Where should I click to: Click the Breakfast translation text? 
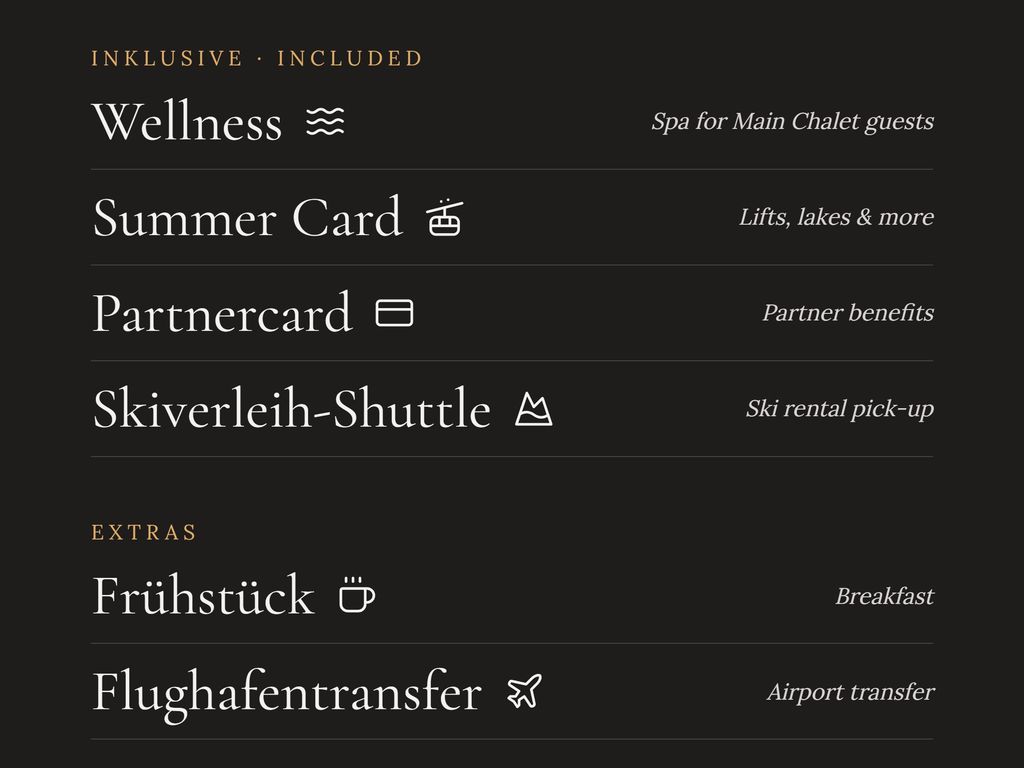coord(884,596)
